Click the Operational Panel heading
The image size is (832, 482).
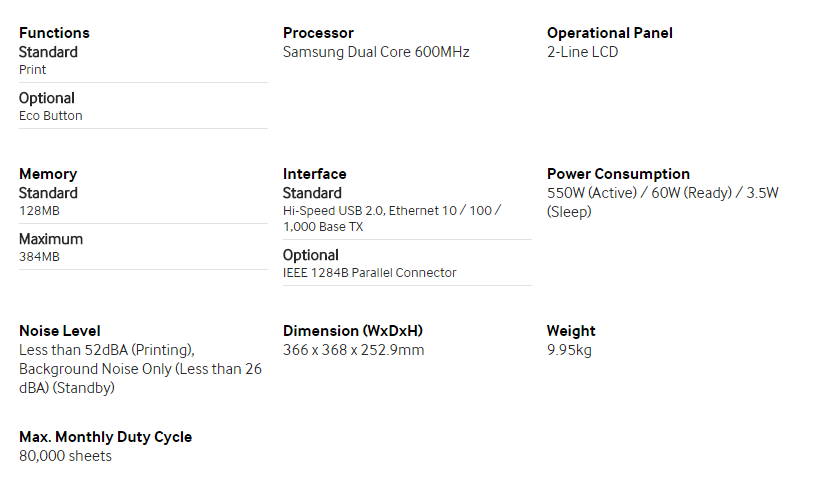(x=610, y=33)
